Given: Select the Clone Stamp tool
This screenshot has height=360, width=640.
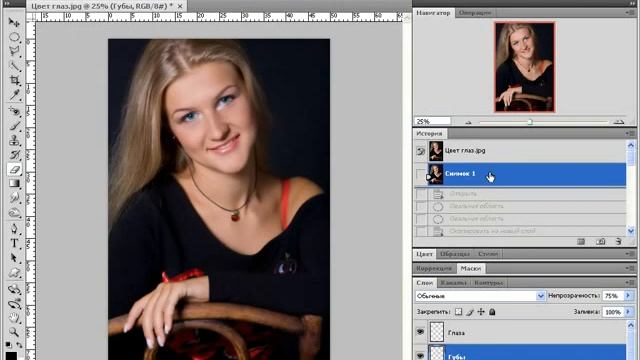Looking at the screenshot, I should (x=14, y=140).
